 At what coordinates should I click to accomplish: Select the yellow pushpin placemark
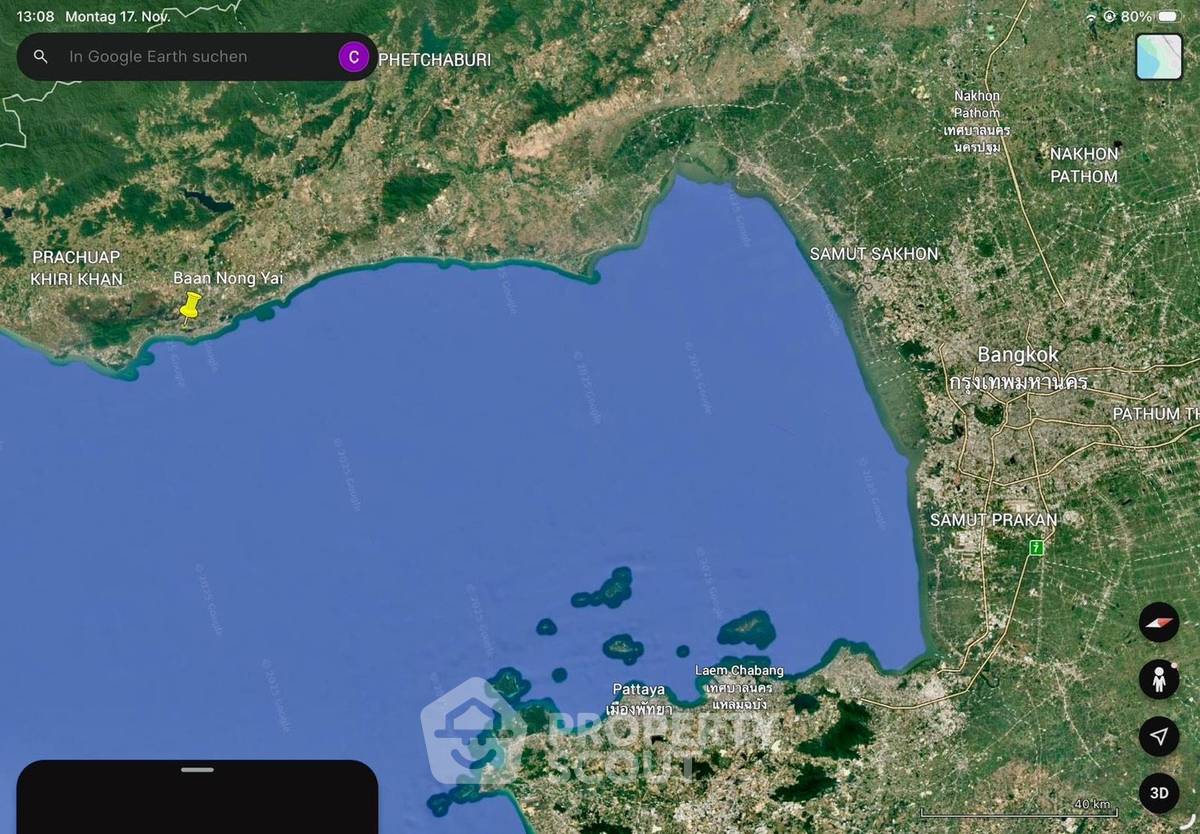pyautogui.click(x=188, y=308)
